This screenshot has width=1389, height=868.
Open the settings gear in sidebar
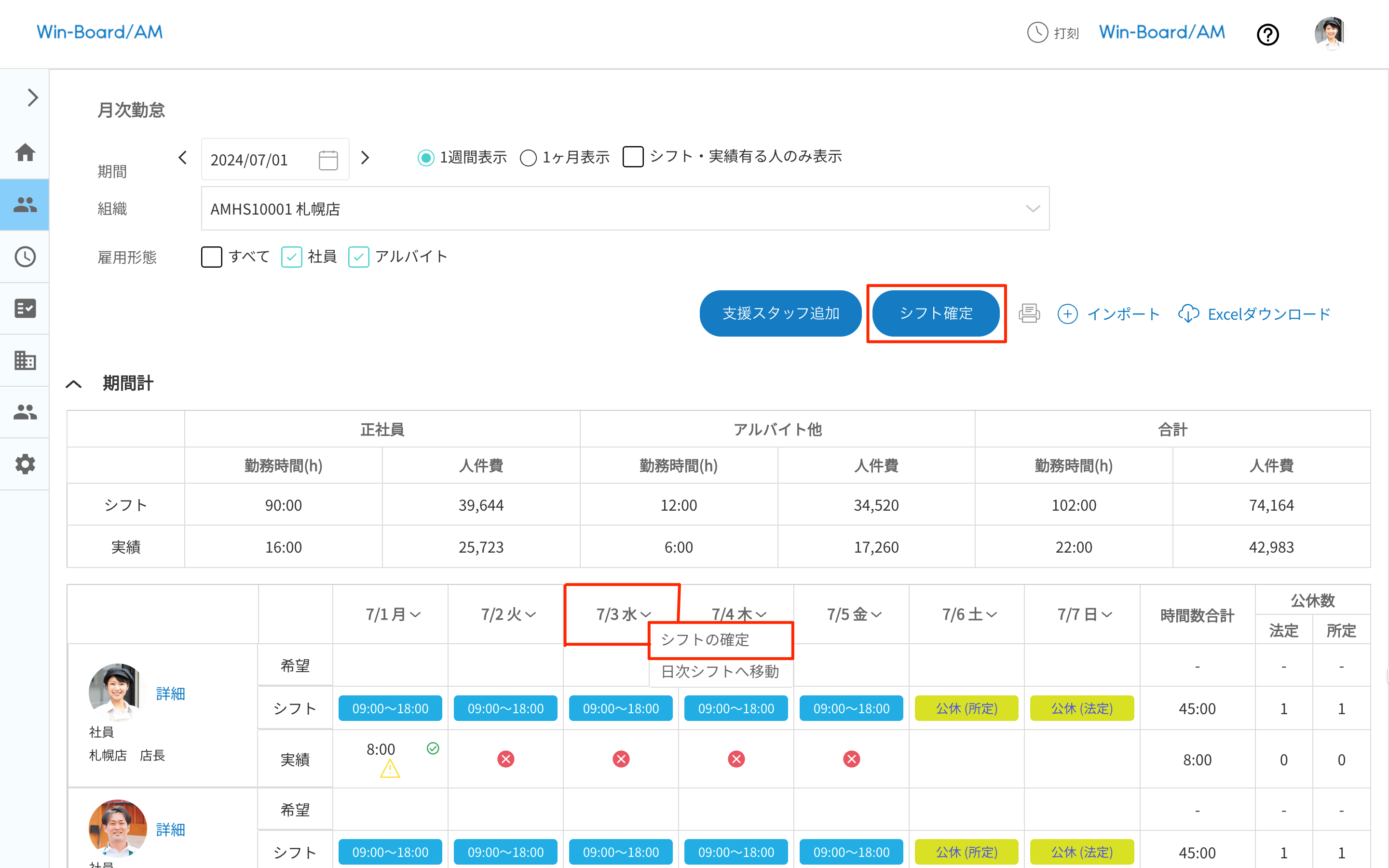pyautogui.click(x=25, y=464)
